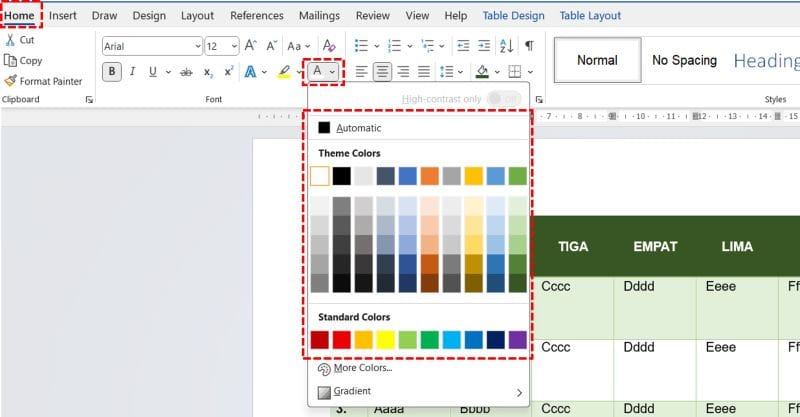Toggle the High-contrast only switch
The width and height of the screenshot is (800, 417).
pos(505,99)
